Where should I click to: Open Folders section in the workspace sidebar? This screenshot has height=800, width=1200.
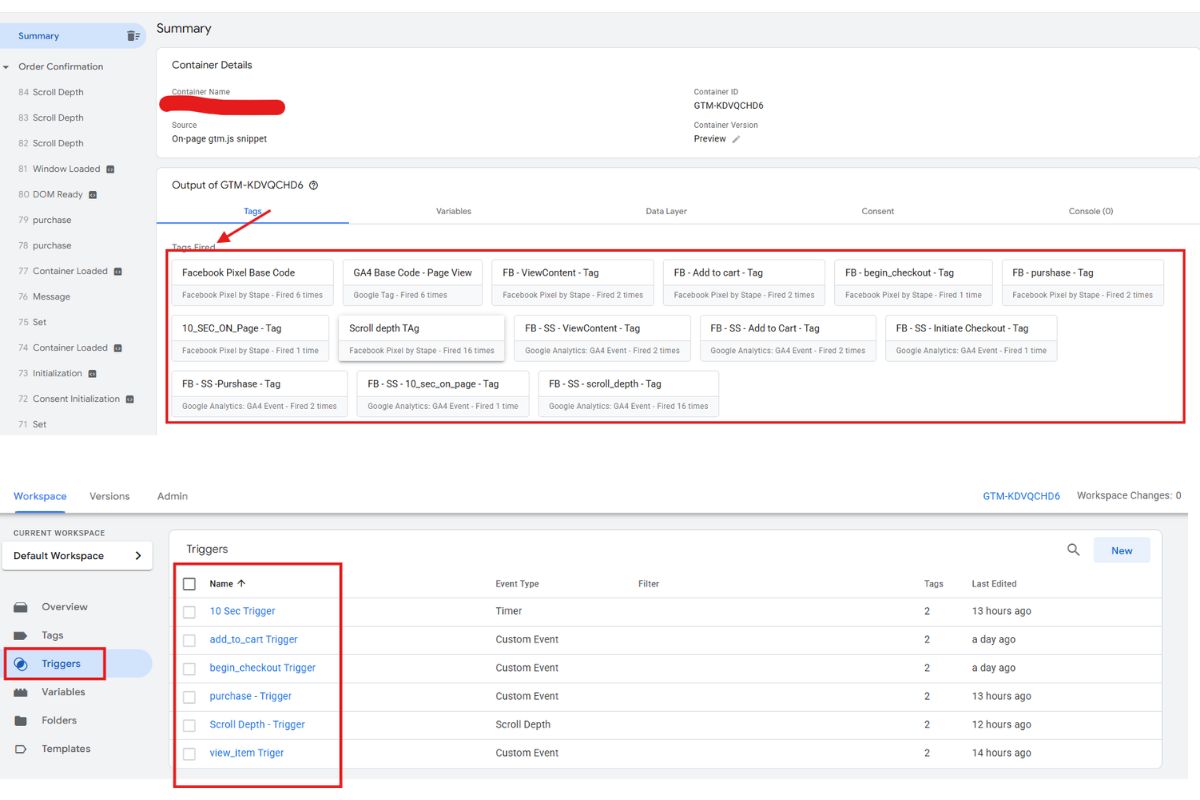pos(59,720)
